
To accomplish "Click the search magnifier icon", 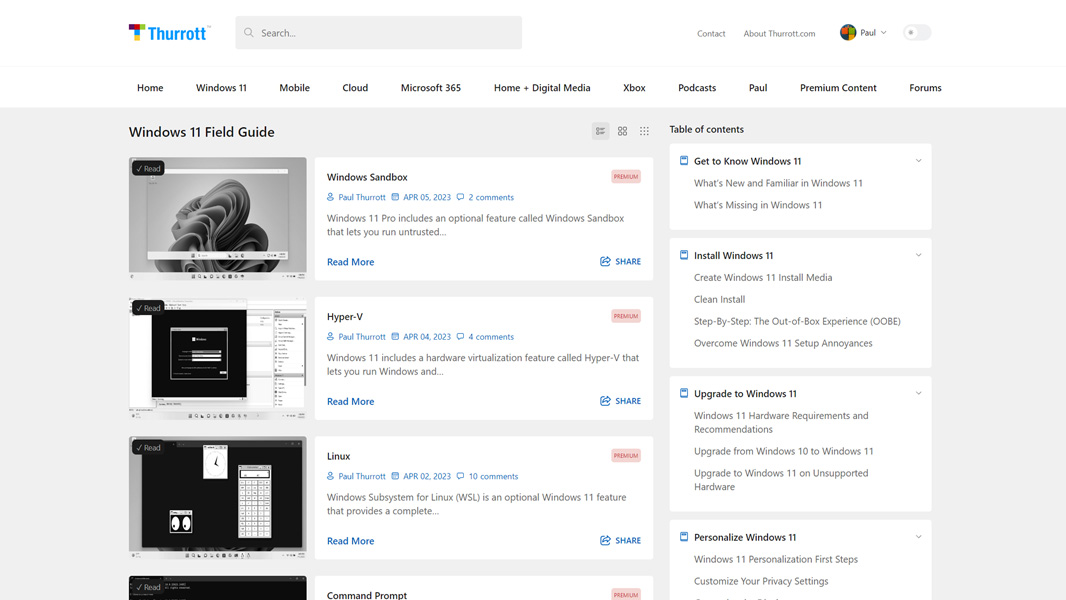I will click(249, 33).
